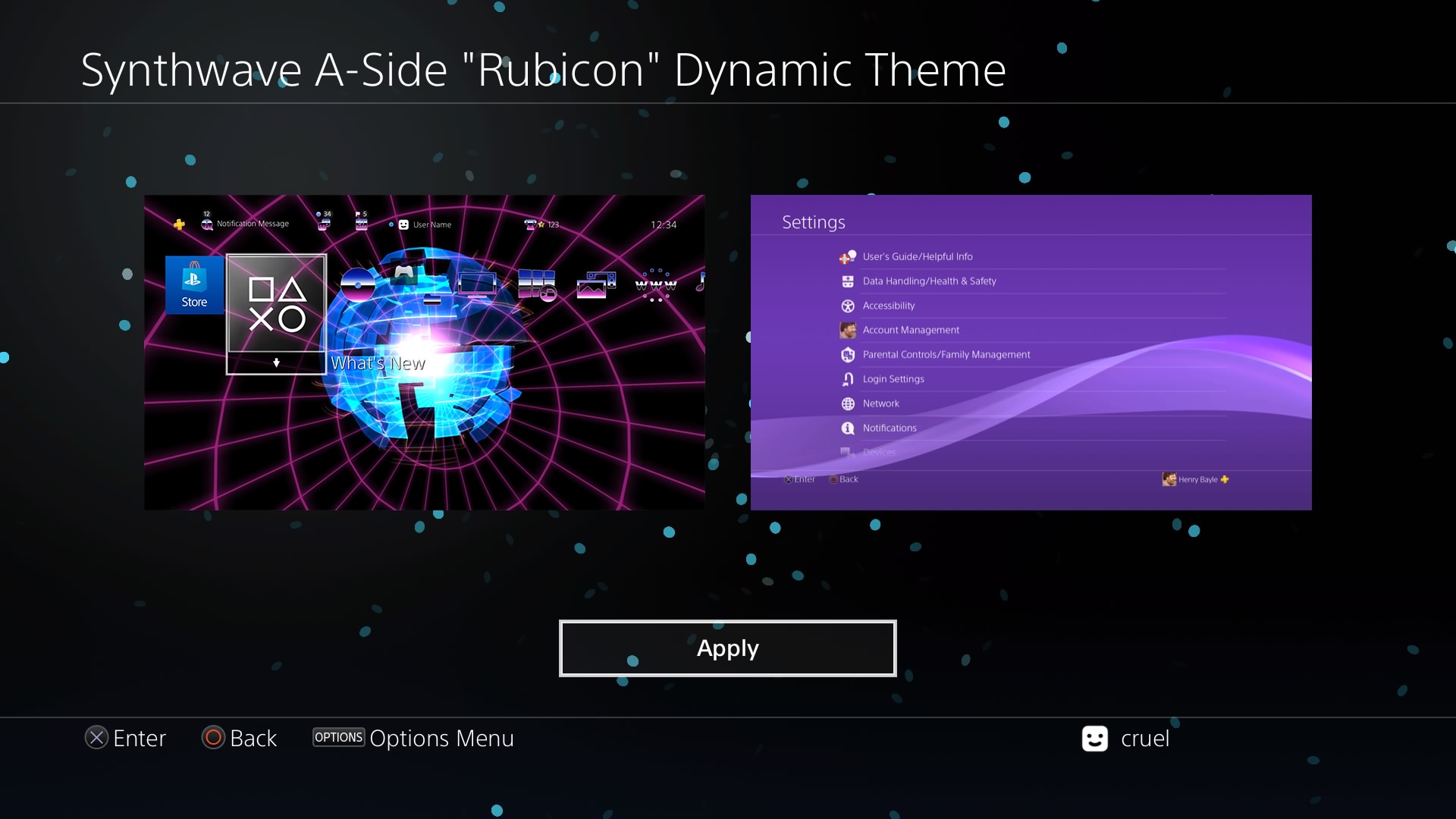
Task: Click the Enter cross button hint
Action: coord(96,738)
